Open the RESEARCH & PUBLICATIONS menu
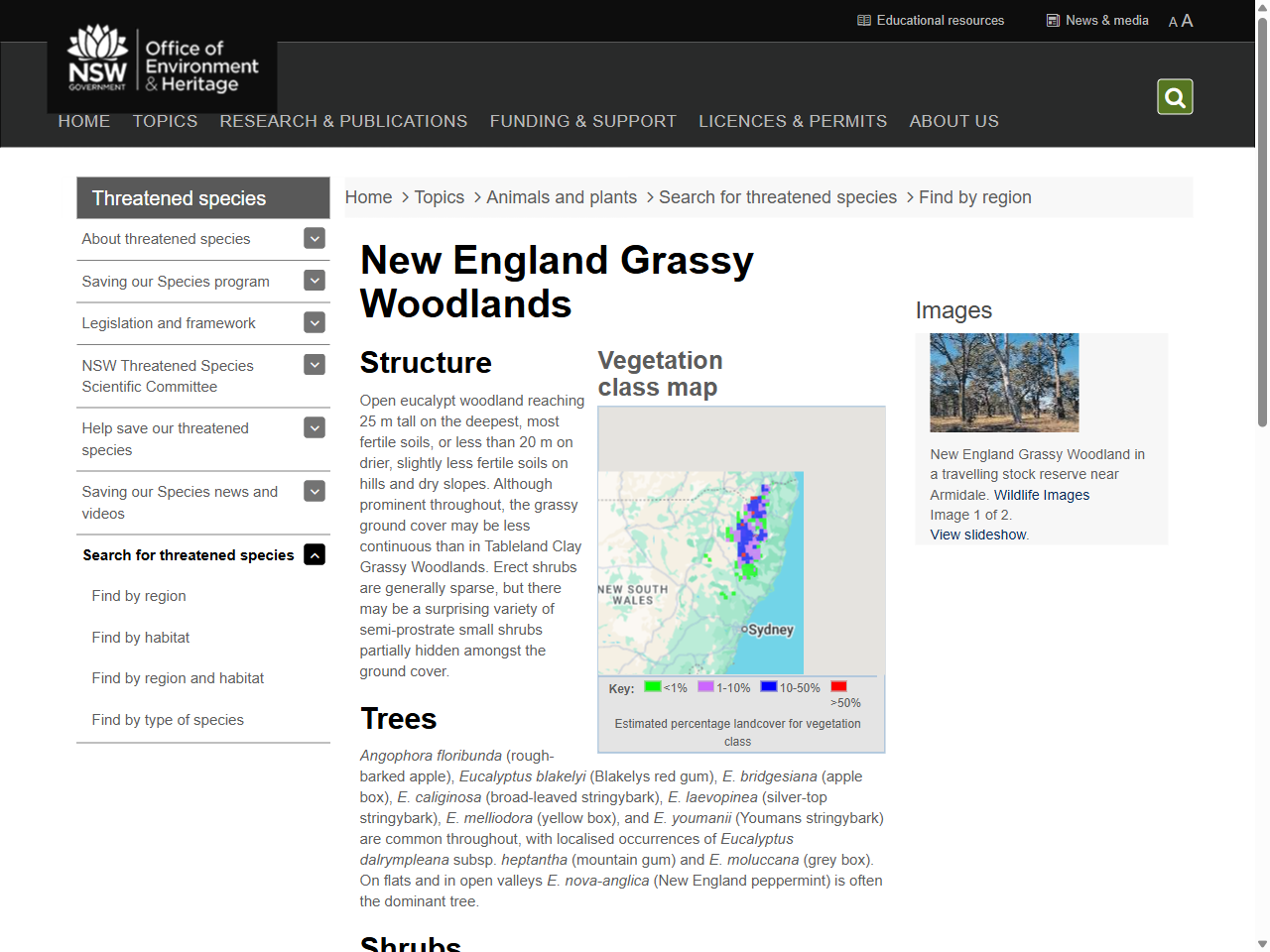 343,121
